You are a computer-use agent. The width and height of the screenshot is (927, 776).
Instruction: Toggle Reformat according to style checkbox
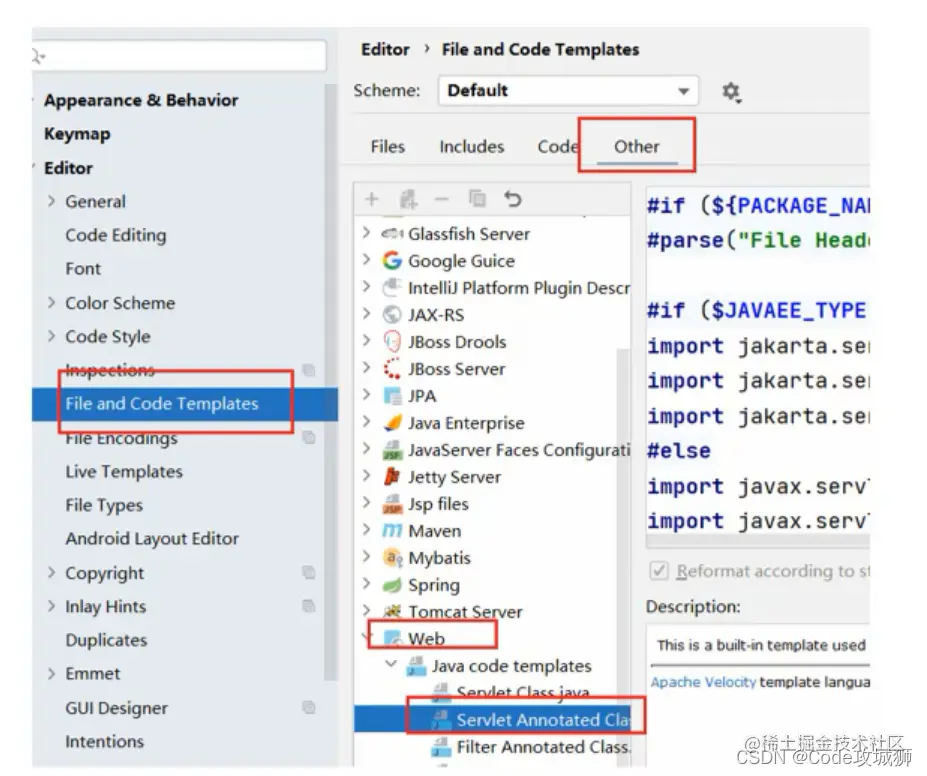[659, 571]
